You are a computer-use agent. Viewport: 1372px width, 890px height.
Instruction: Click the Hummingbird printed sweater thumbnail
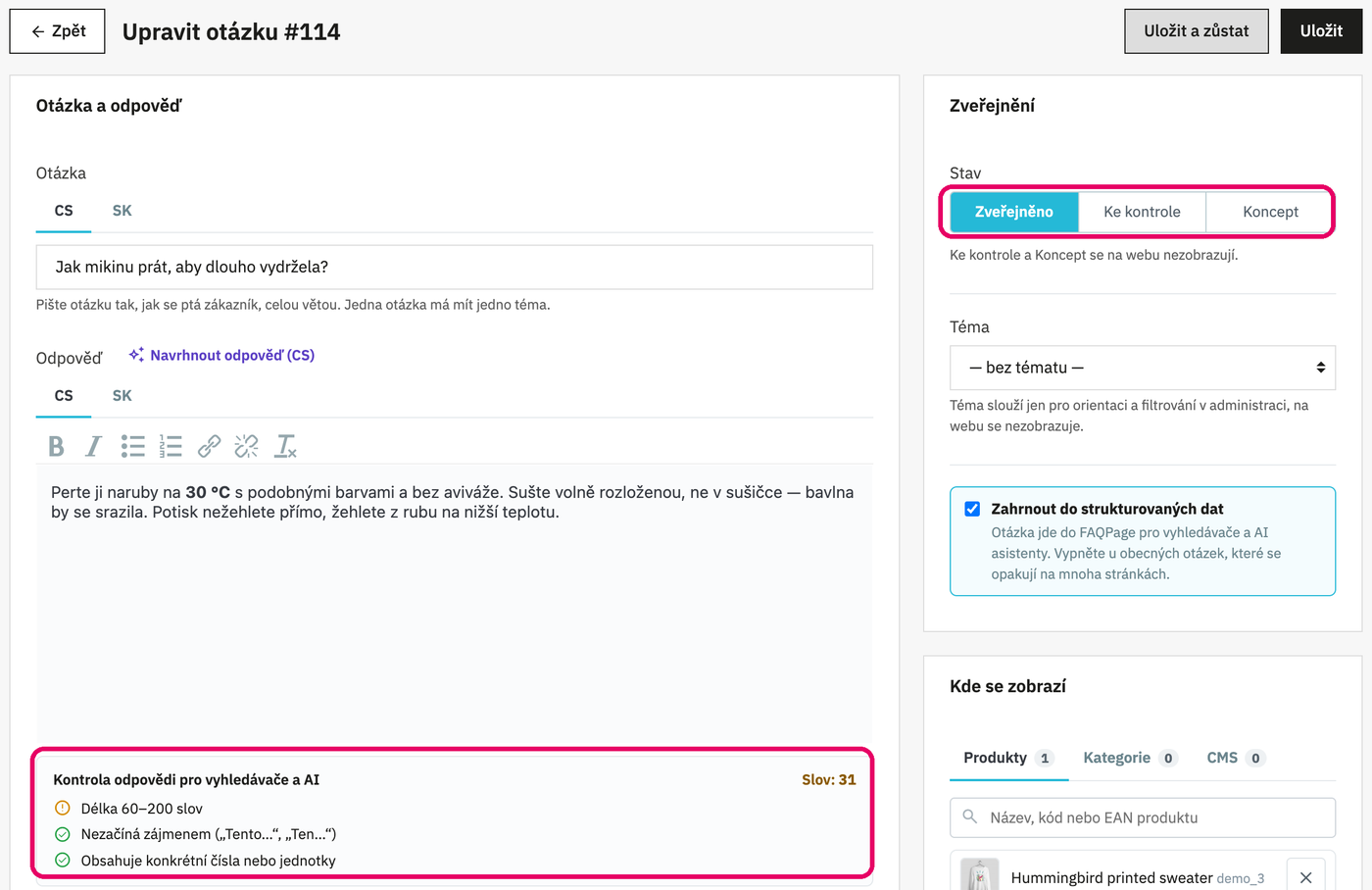click(x=979, y=875)
